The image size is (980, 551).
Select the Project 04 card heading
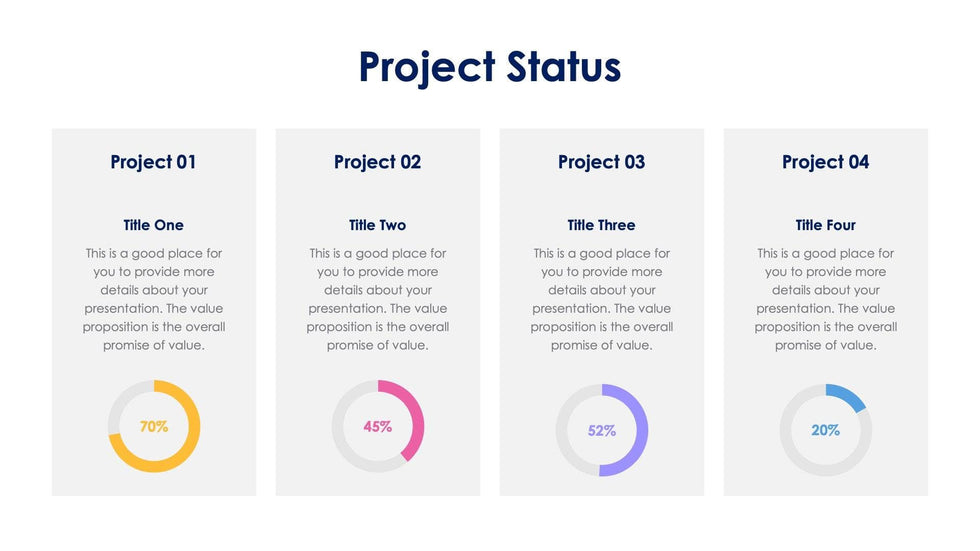click(x=825, y=162)
